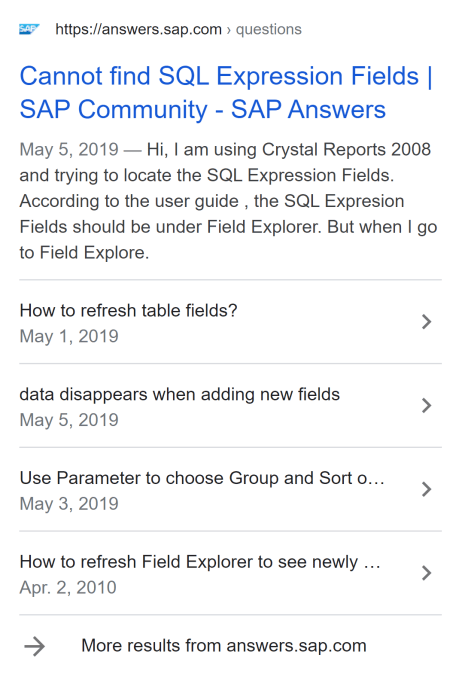The image size is (462, 676).
Task: Click the 'May 3, 2019' date text
Action: [69, 504]
